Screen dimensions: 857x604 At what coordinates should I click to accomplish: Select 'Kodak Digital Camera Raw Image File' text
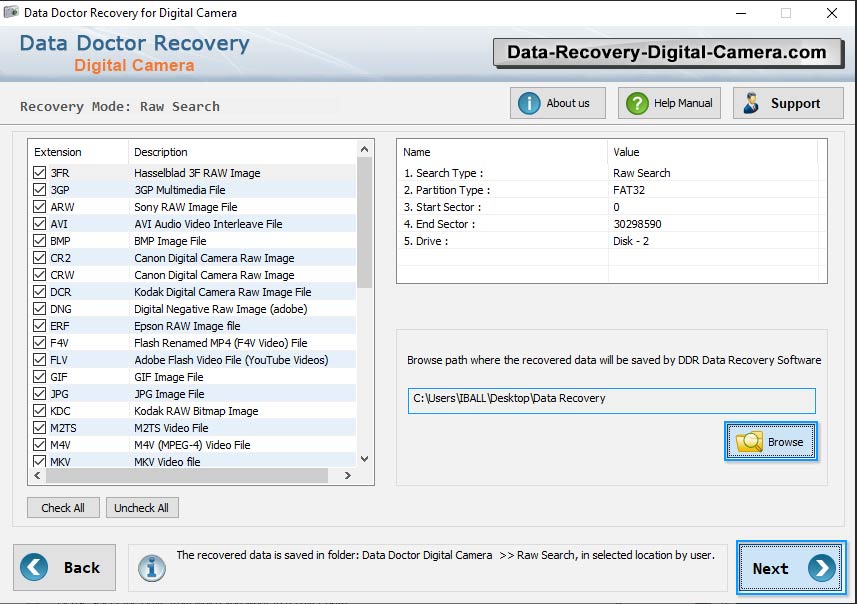(x=222, y=292)
